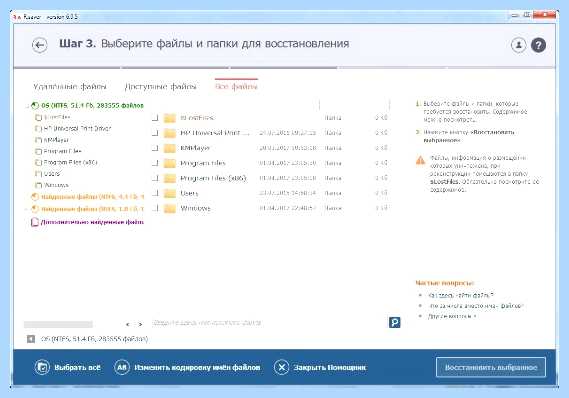569x398 pixels.
Task: Tick the checkbox of KMPlayer in the file list
Action: [155, 148]
